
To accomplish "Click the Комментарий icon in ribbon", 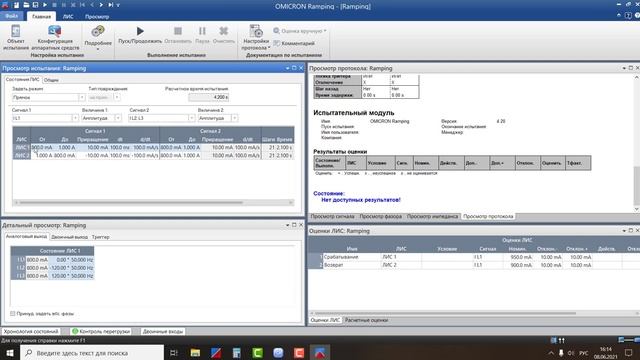I will point(277,43).
